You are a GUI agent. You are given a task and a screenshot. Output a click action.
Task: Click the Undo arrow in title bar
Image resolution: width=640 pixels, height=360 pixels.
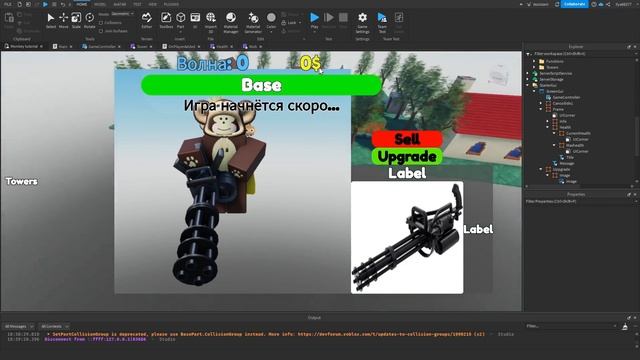pos(63,4)
